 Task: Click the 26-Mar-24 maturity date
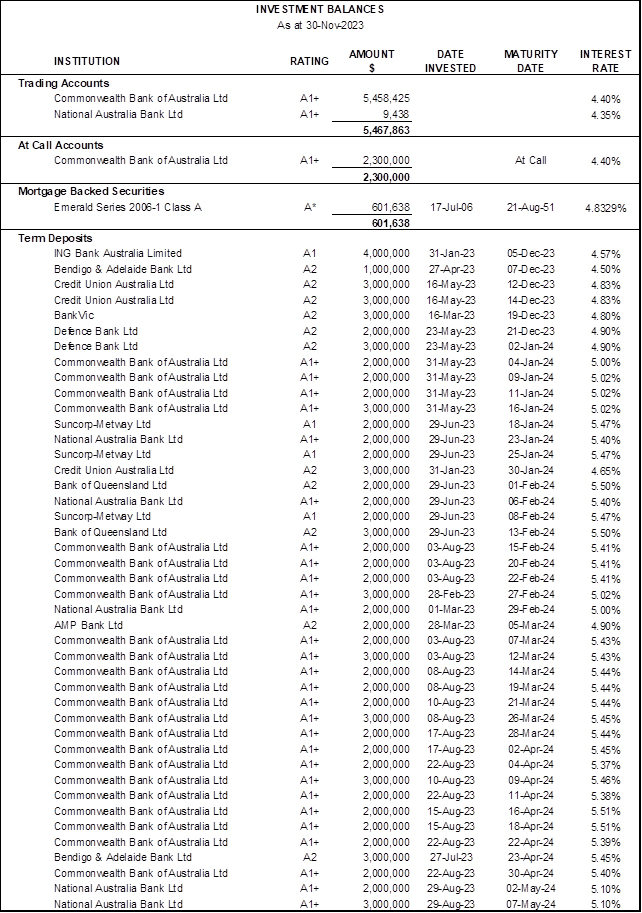530,718
